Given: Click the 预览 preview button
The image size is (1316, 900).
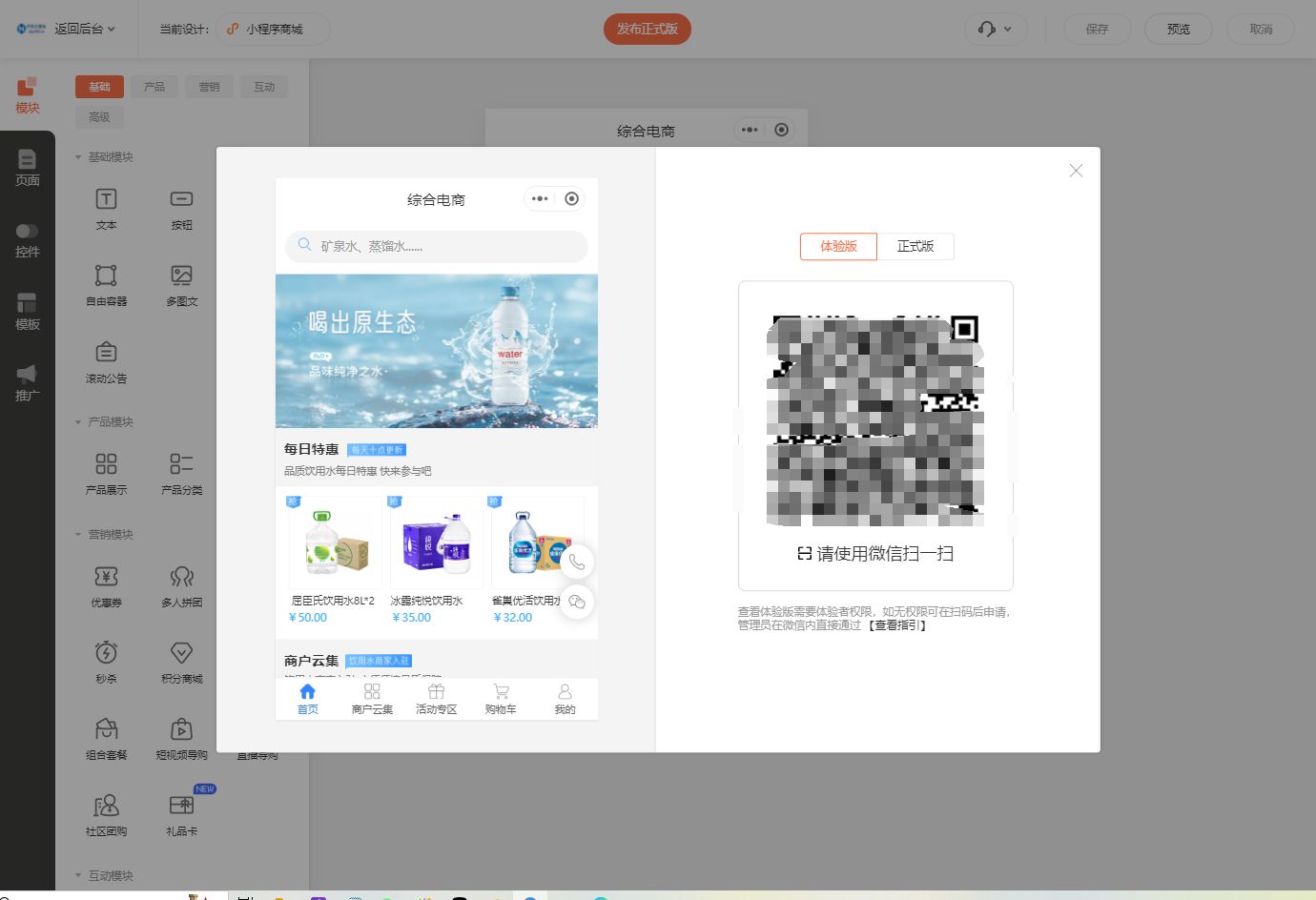Looking at the screenshot, I should 1179,29.
